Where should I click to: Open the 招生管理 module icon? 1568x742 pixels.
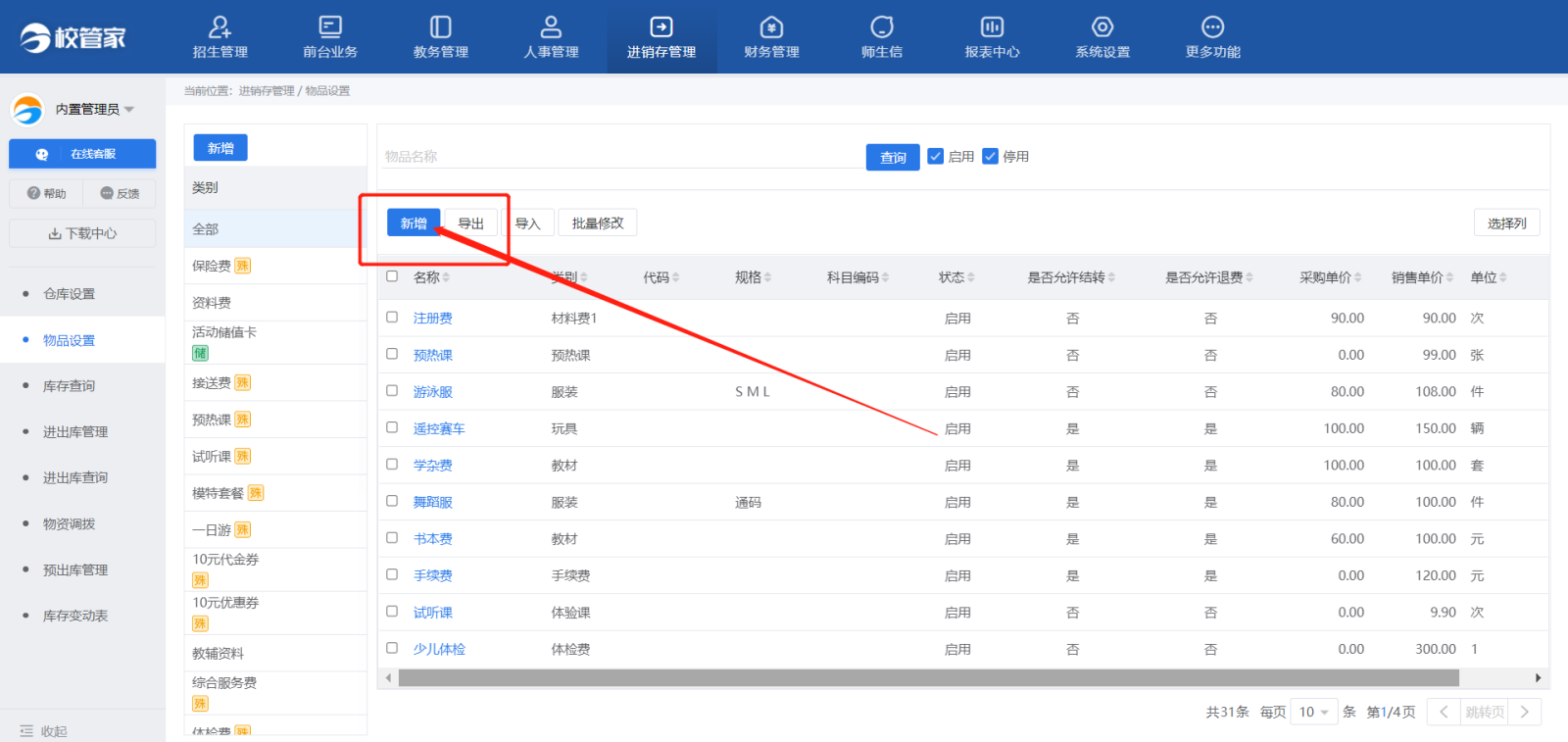click(220, 26)
